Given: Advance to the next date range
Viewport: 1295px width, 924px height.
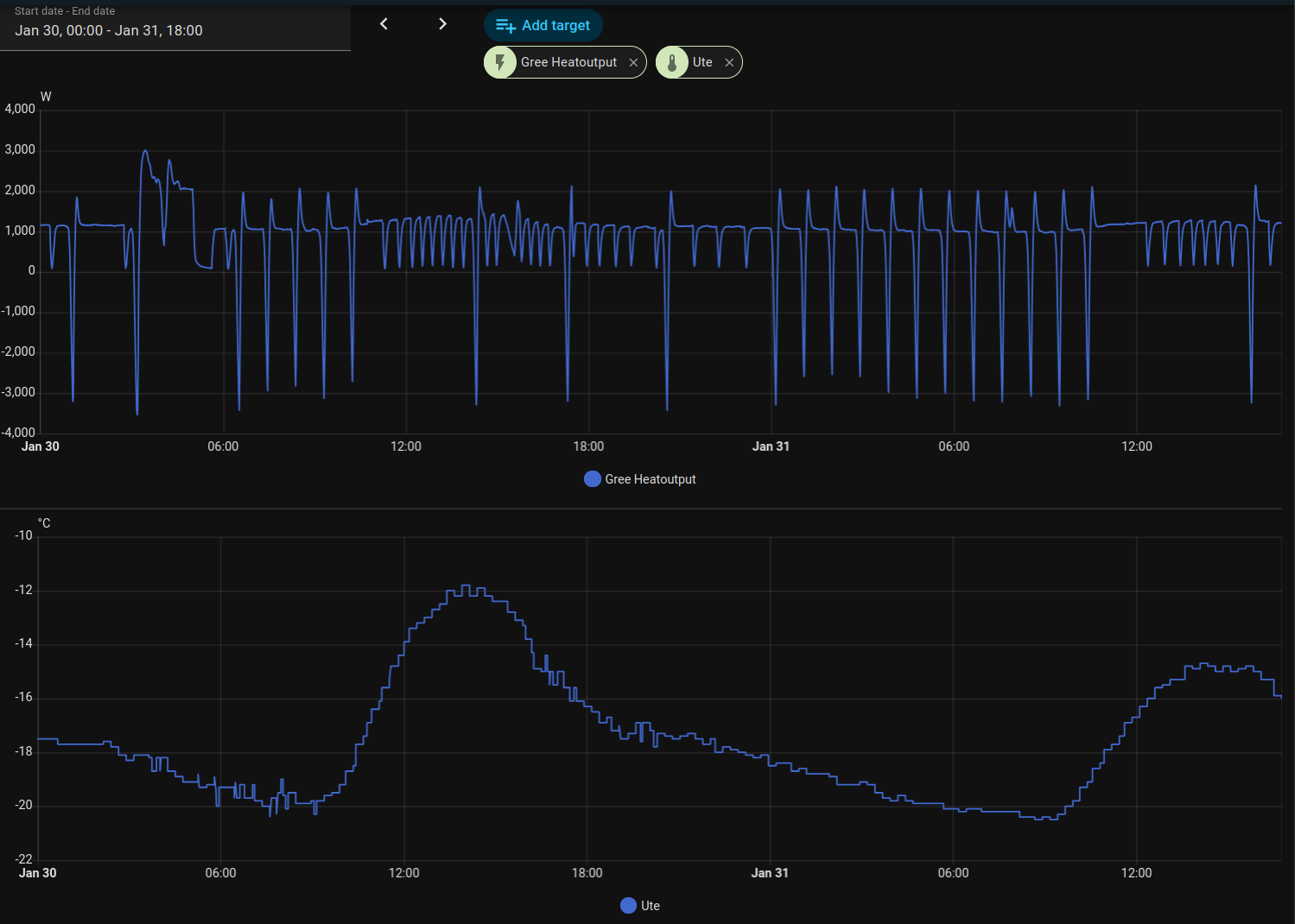Looking at the screenshot, I should coord(442,24).
